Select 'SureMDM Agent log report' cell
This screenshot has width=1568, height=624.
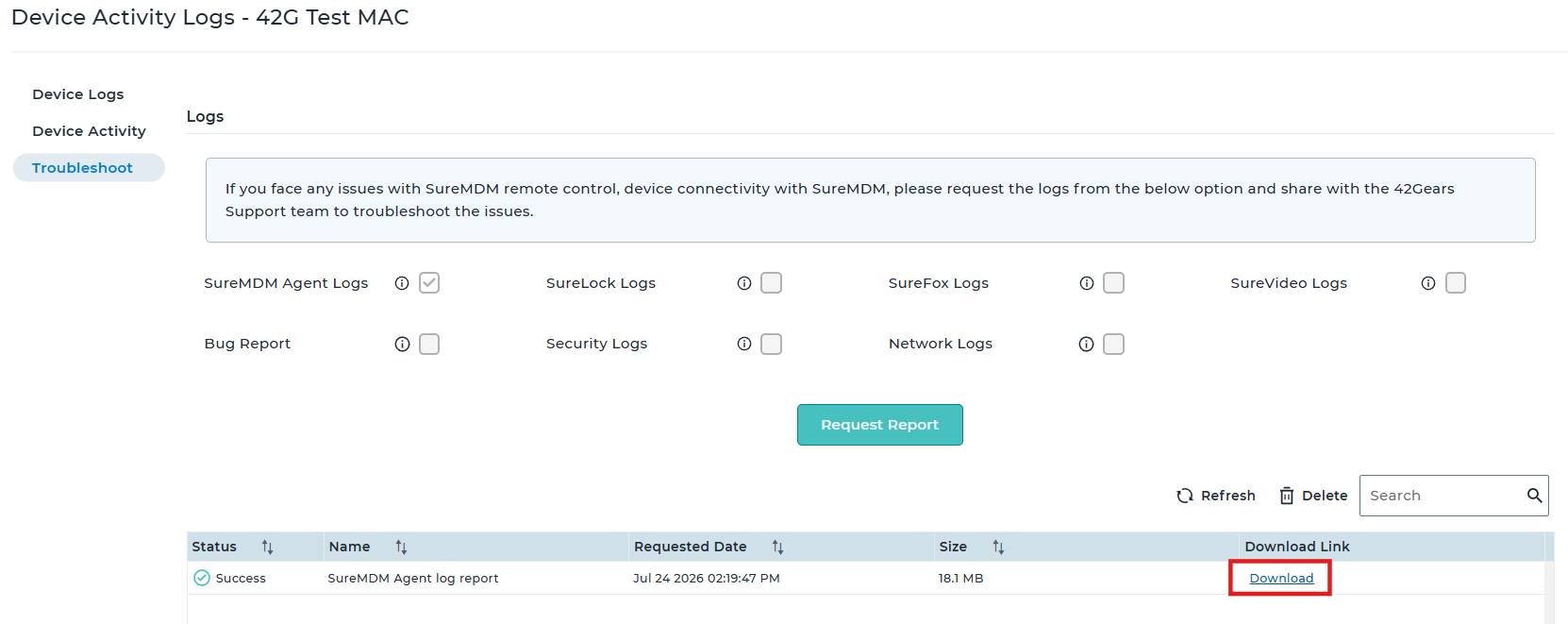pyautogui.click(x=413, y=578)
